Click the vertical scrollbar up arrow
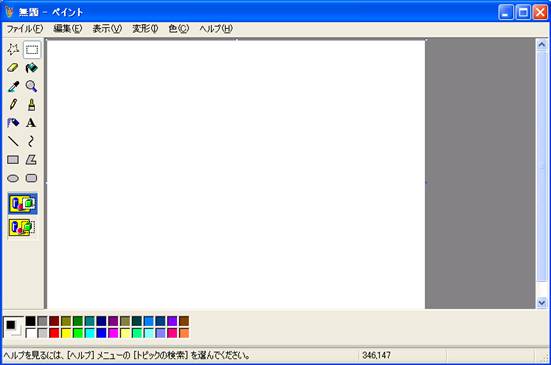551x365 pixels. (542, 45)
